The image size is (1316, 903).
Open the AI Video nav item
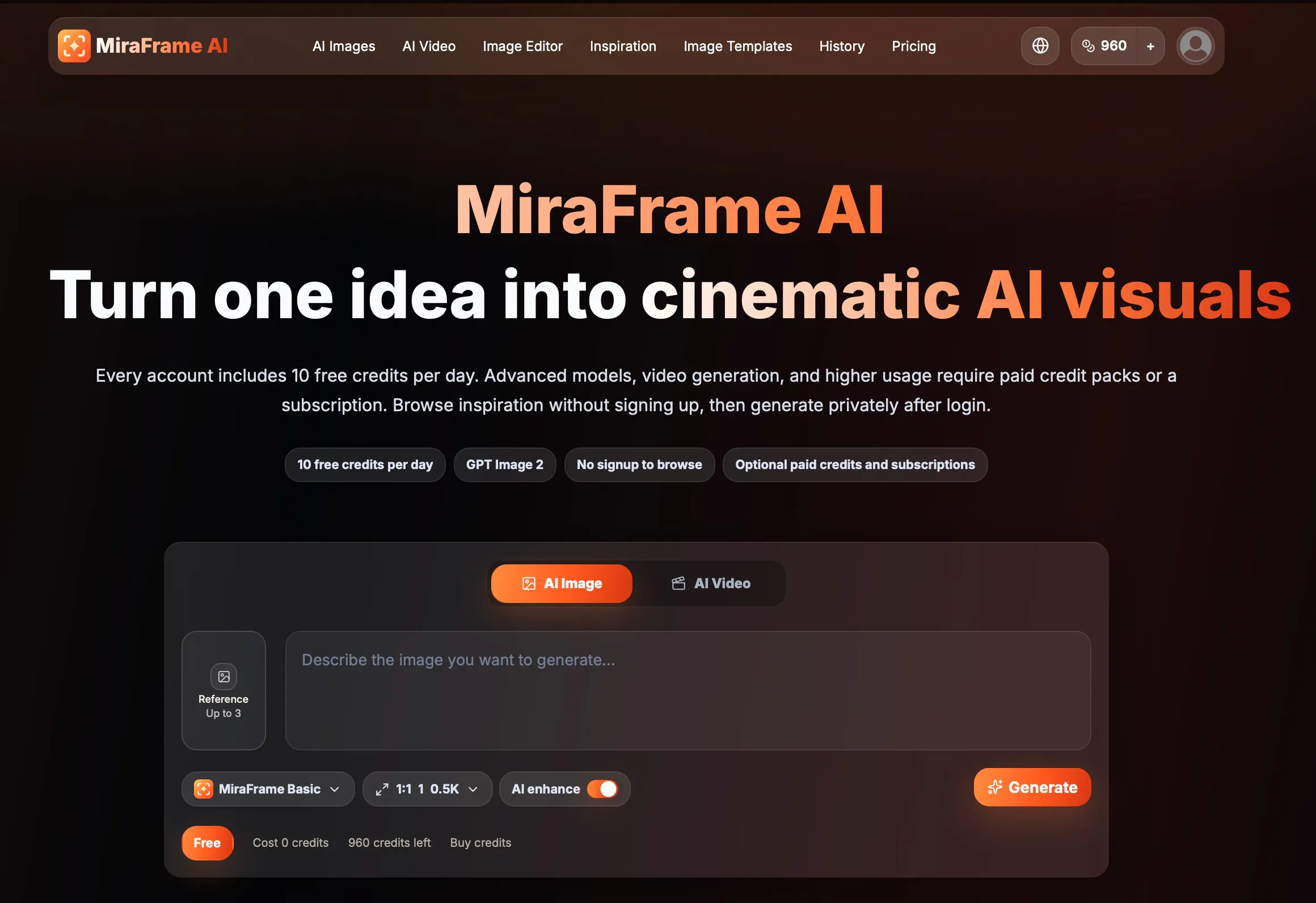[429, 46]
